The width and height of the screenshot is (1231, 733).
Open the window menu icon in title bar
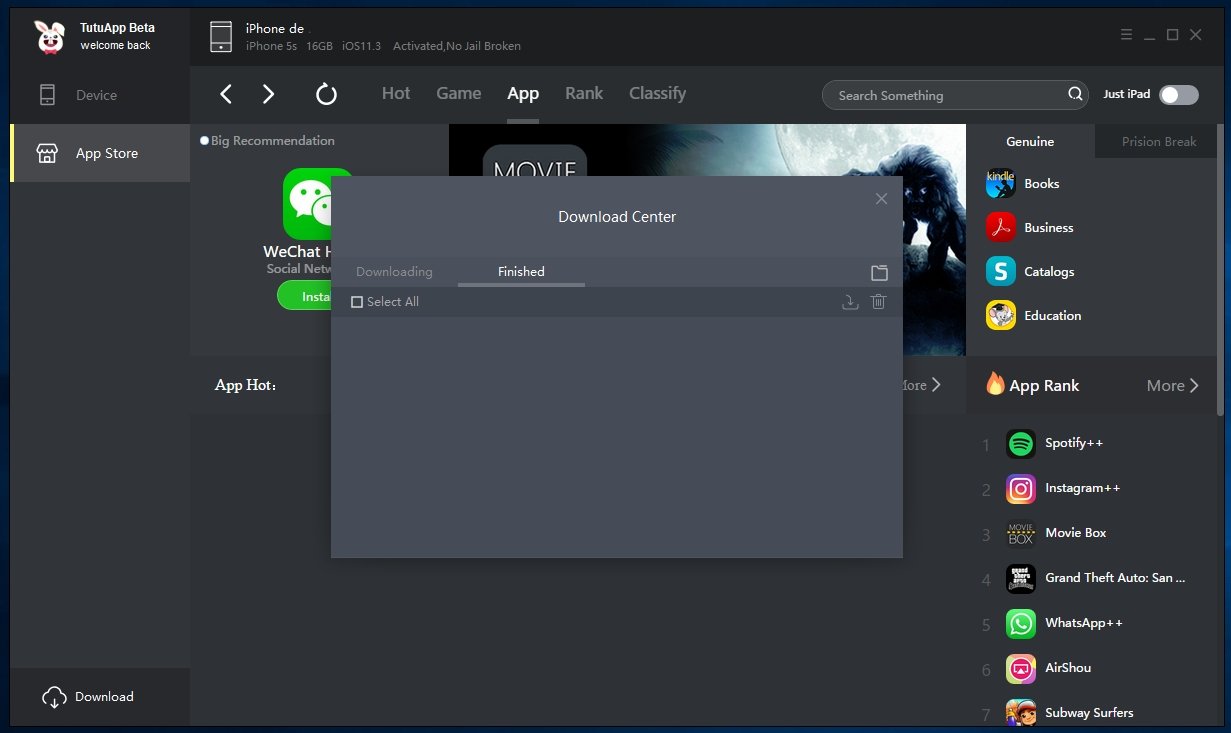click(x=1127, y=35)
